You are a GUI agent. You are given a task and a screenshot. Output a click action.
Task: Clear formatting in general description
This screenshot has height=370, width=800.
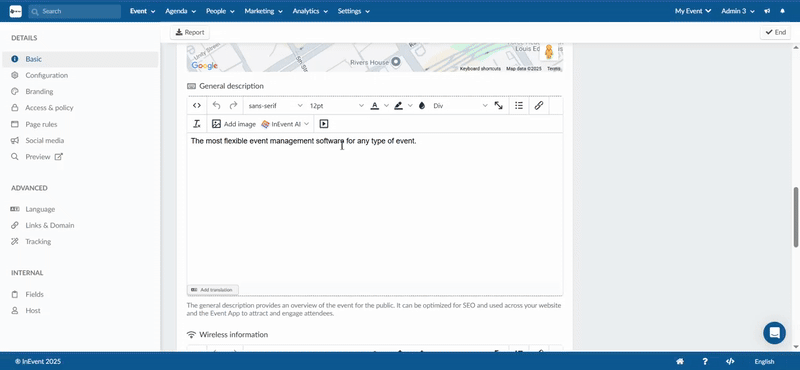point(196,124)
